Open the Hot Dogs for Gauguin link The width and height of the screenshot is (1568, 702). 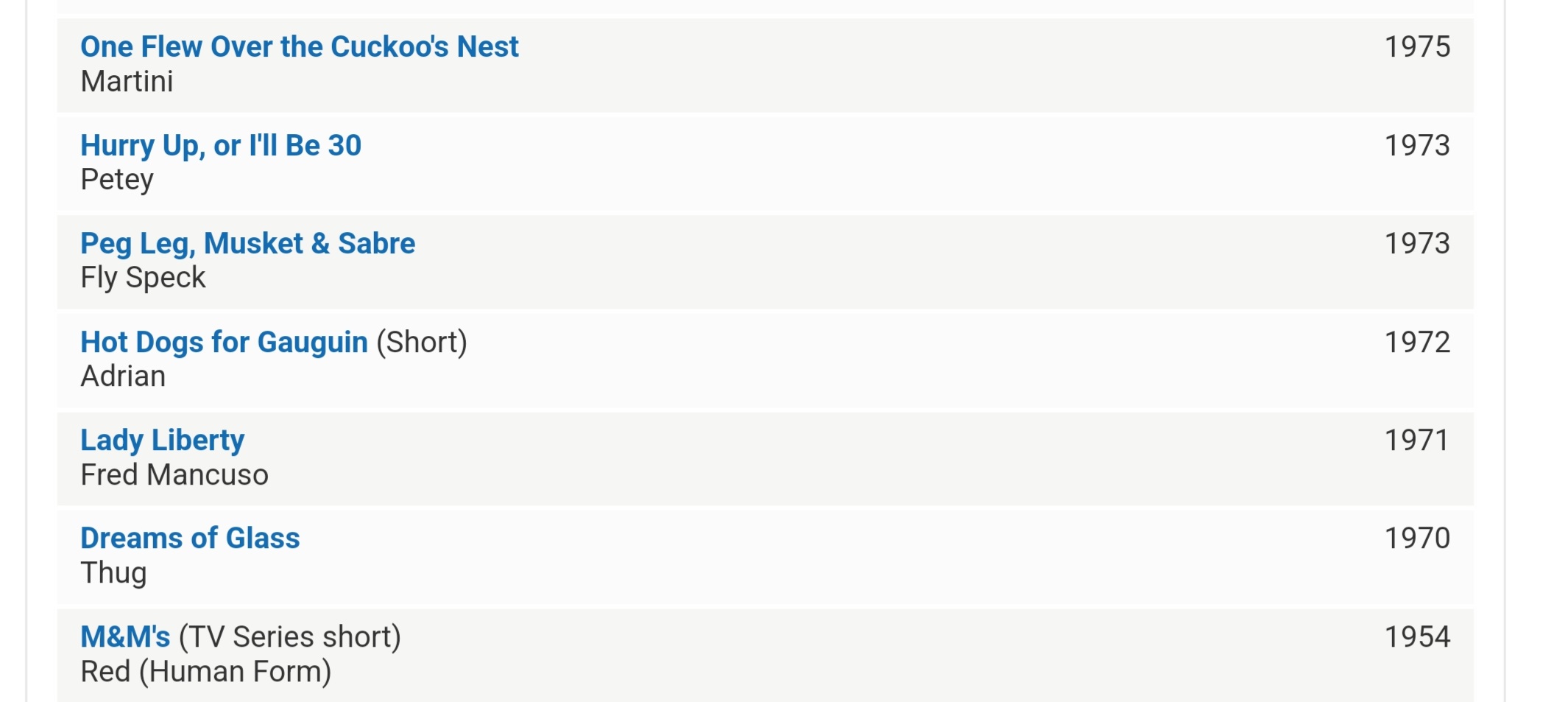tap(224, 342)
